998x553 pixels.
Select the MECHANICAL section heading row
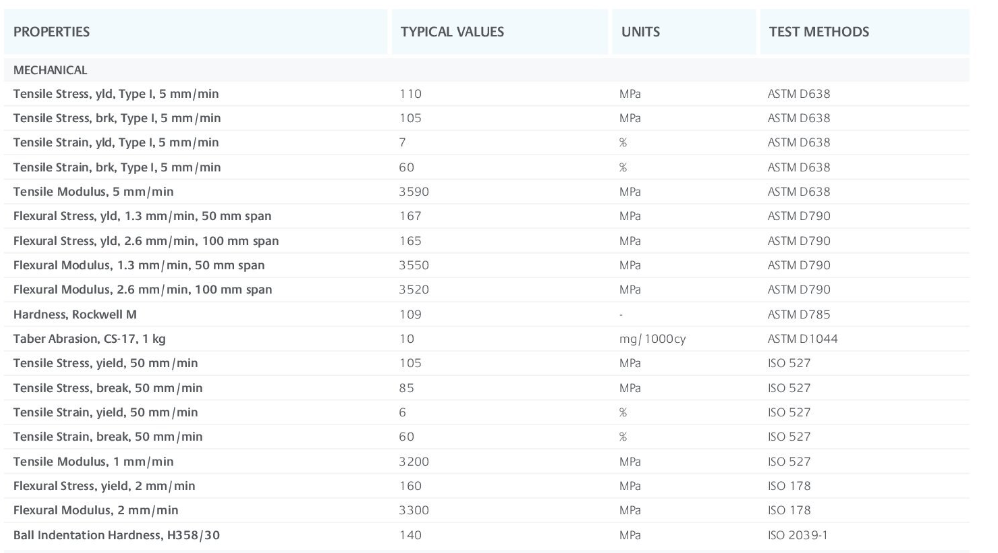pyautogui.click(x=486, y=70)
